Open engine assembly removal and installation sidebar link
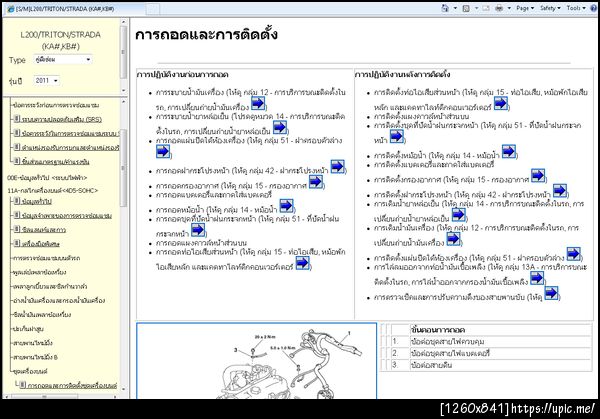600x419 pixels. coord(72,385)
